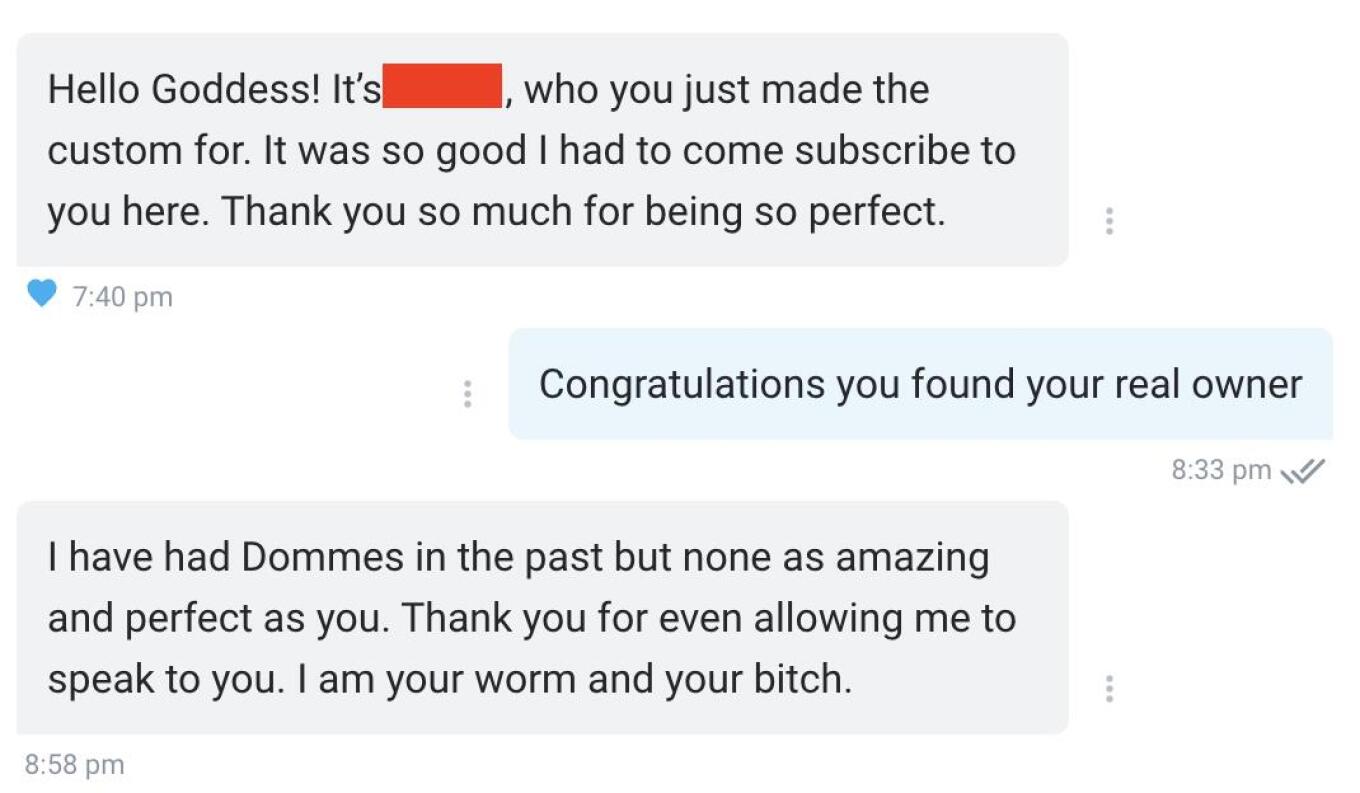1360x793 pixels.
Task: Open three-dot menu left of the "Congratulations" reply
Action: pos(467,394)
